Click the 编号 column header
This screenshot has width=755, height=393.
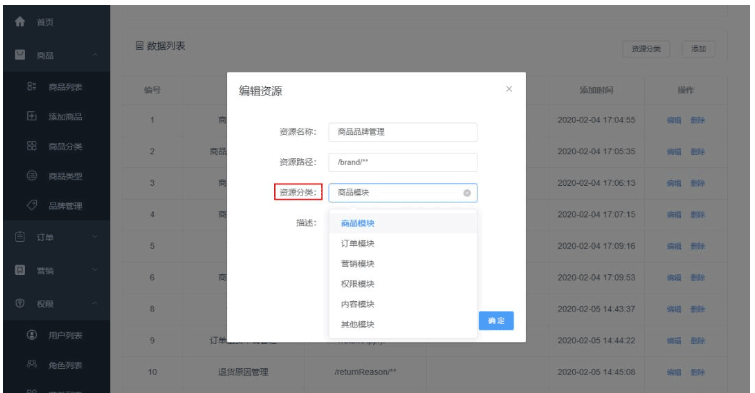click(x=152, y=90)
